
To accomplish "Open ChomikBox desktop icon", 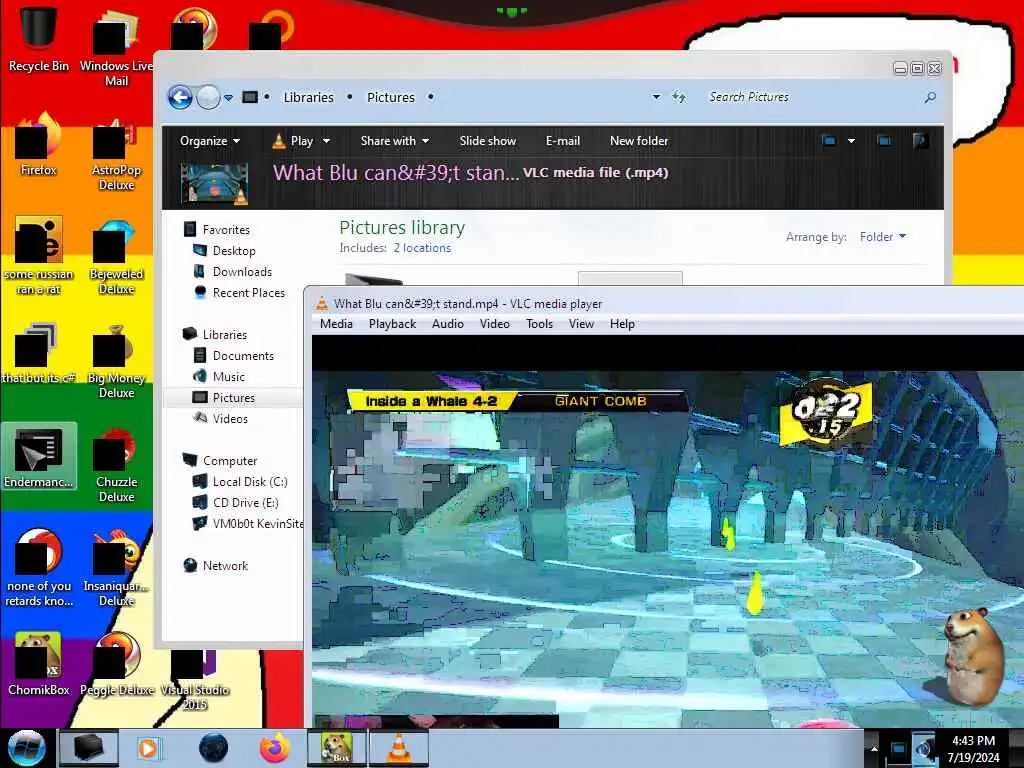I will [x=39, y=664].
